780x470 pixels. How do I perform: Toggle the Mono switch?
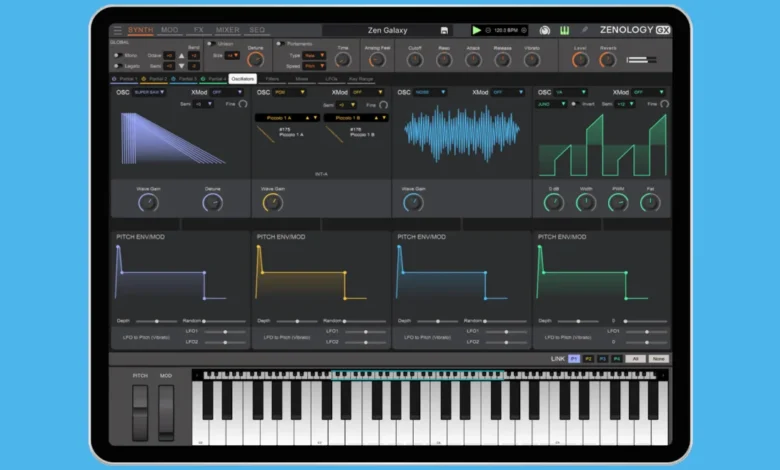click(117, 56)
